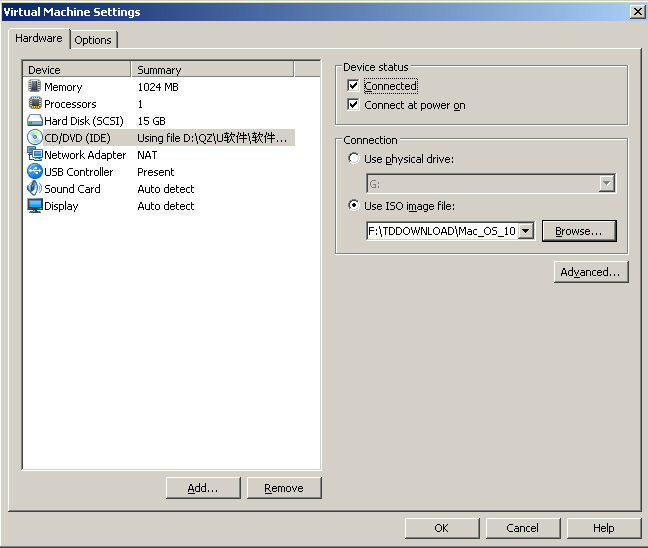
Task: Select Use physical drive radio button
Action: 353,158
